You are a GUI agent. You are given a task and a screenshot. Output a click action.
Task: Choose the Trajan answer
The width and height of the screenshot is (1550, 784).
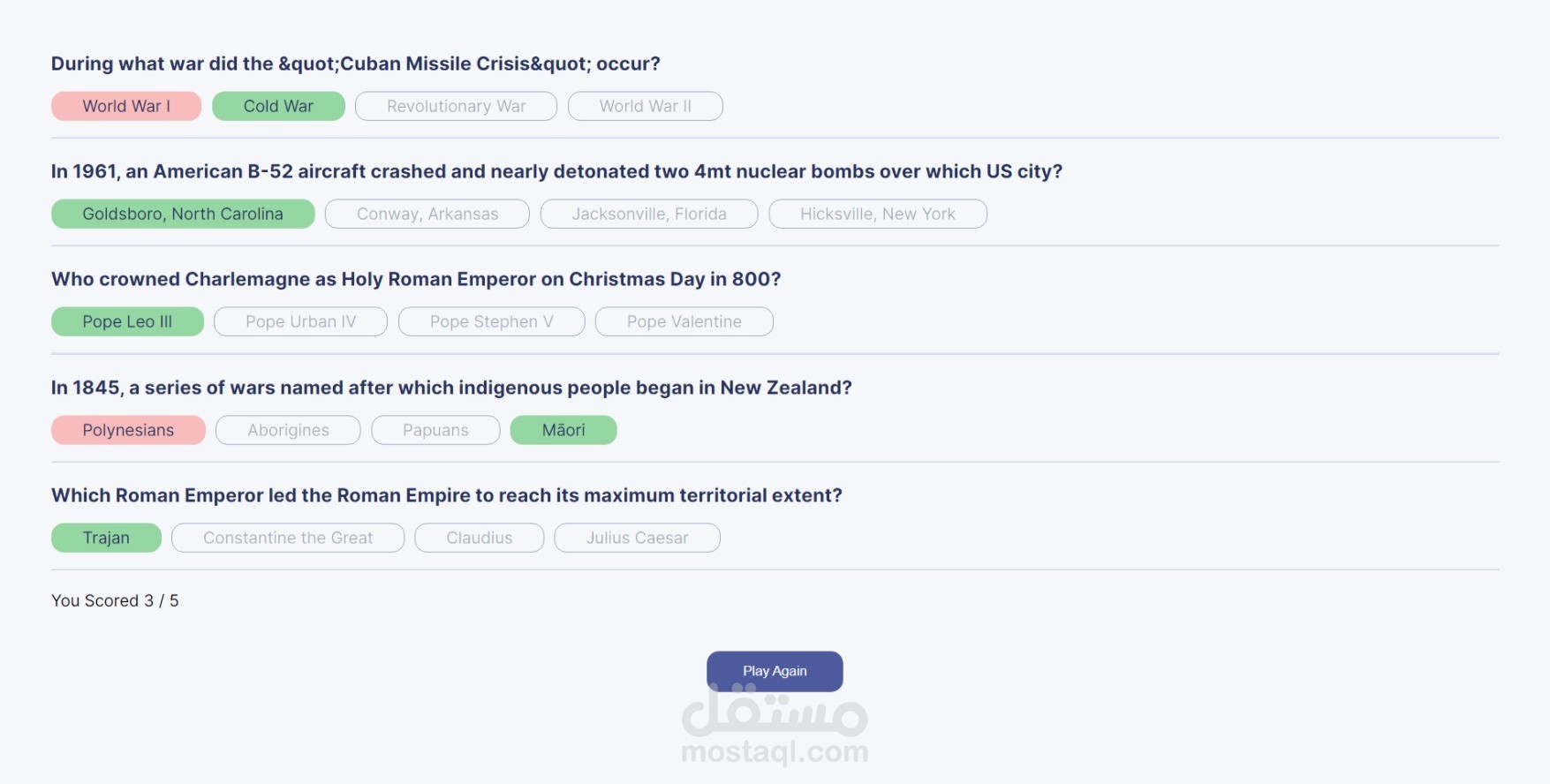click(106, 538)
